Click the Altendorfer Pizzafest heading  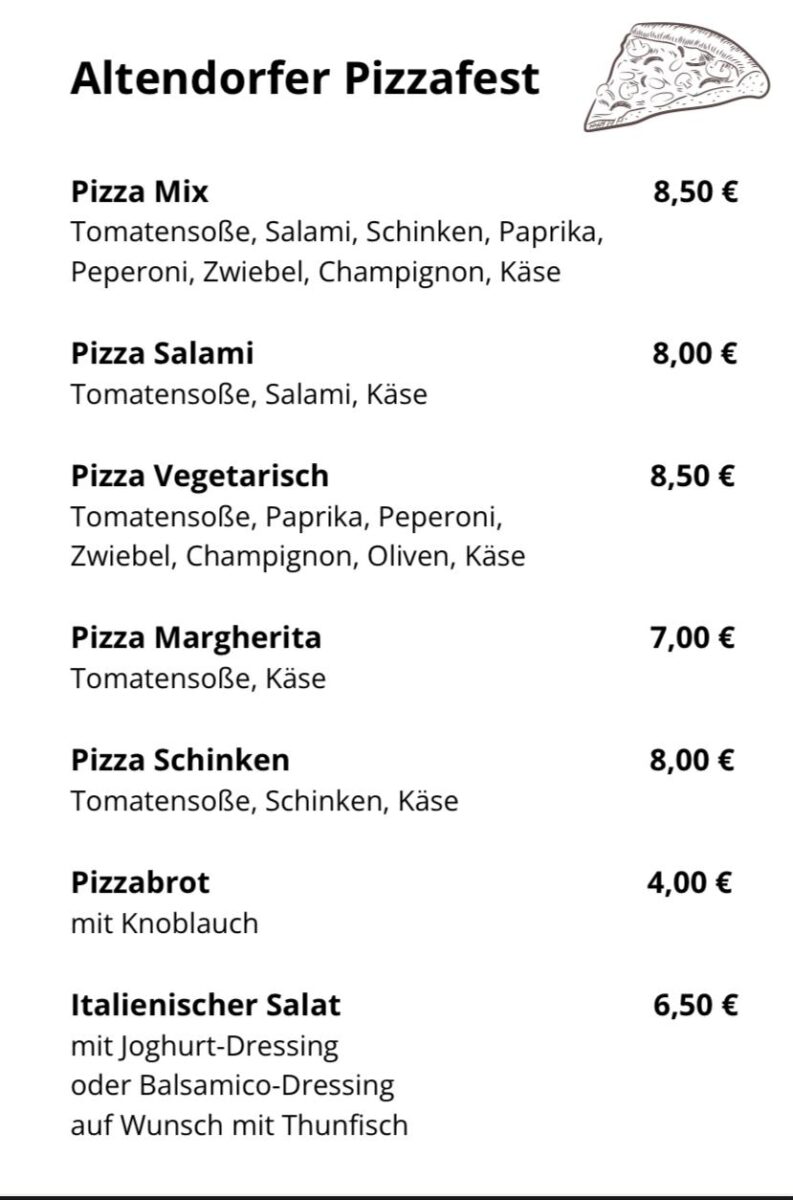[305, 78]
